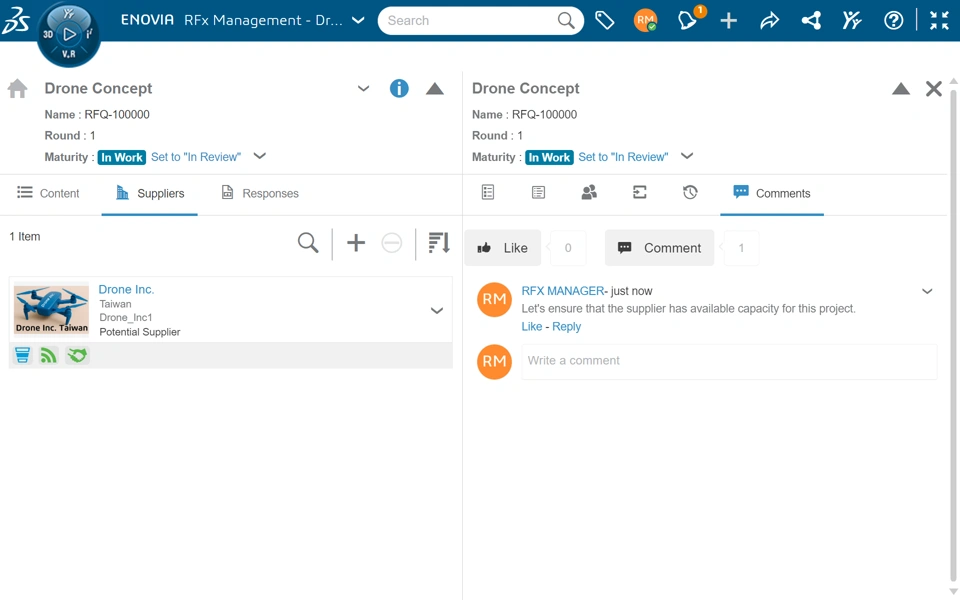Click the Like button with thumbs-up
Image resolution: width=960 pixels, height=600 pixels.
point(503,248)
